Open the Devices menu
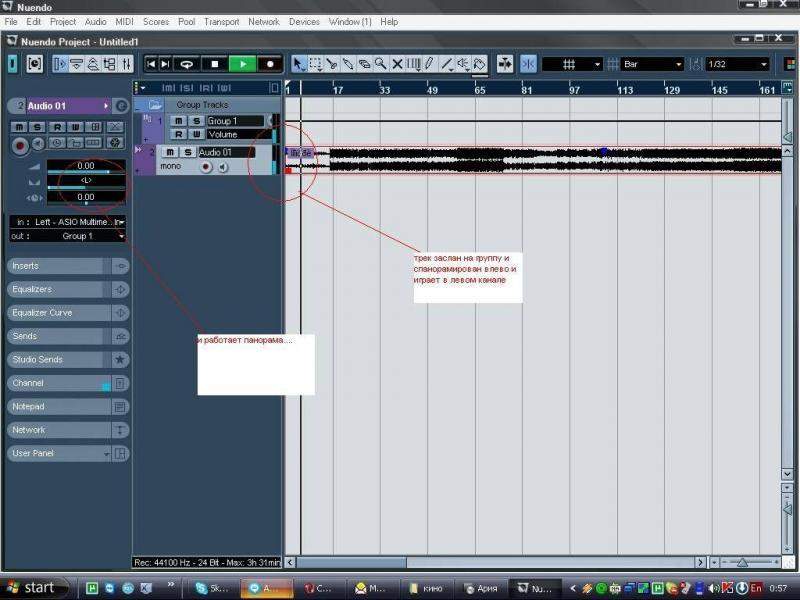The height and width of the screenshot is (600, 800). (304, 22)
